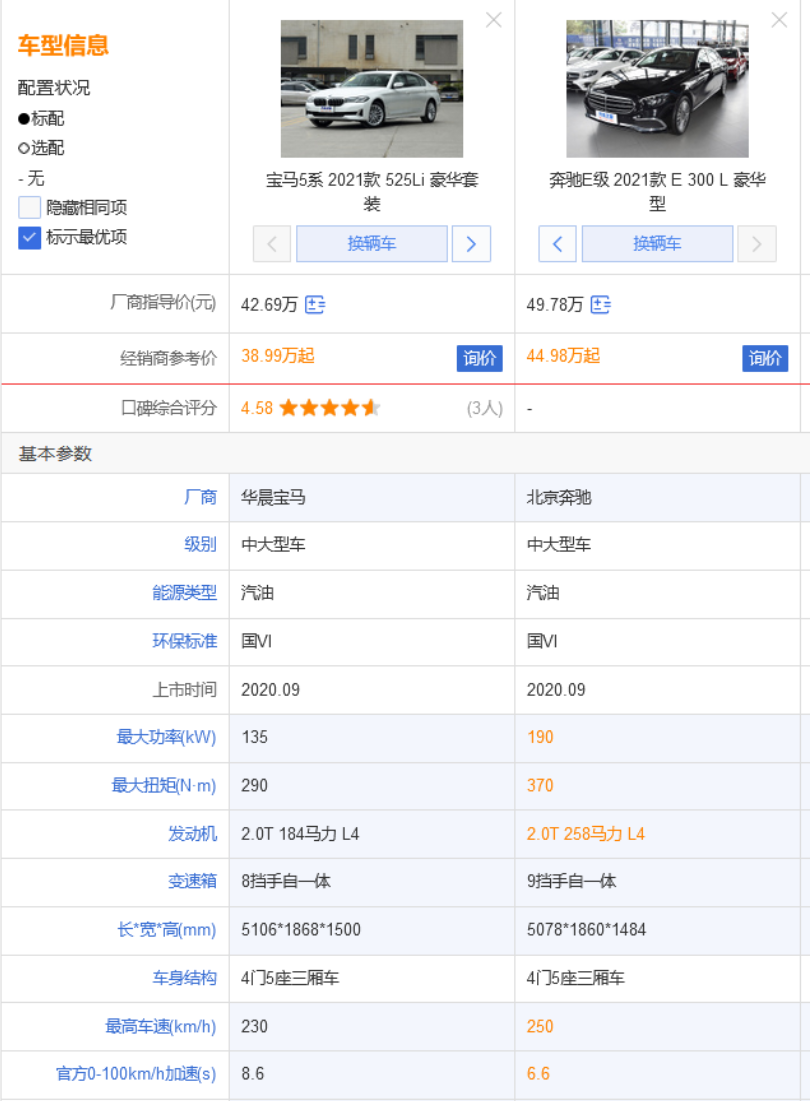The height and width of the screenshot is (1101, 810).
Task: Click the highlighted 250 top speed value
Action: tap(540, 1027)
